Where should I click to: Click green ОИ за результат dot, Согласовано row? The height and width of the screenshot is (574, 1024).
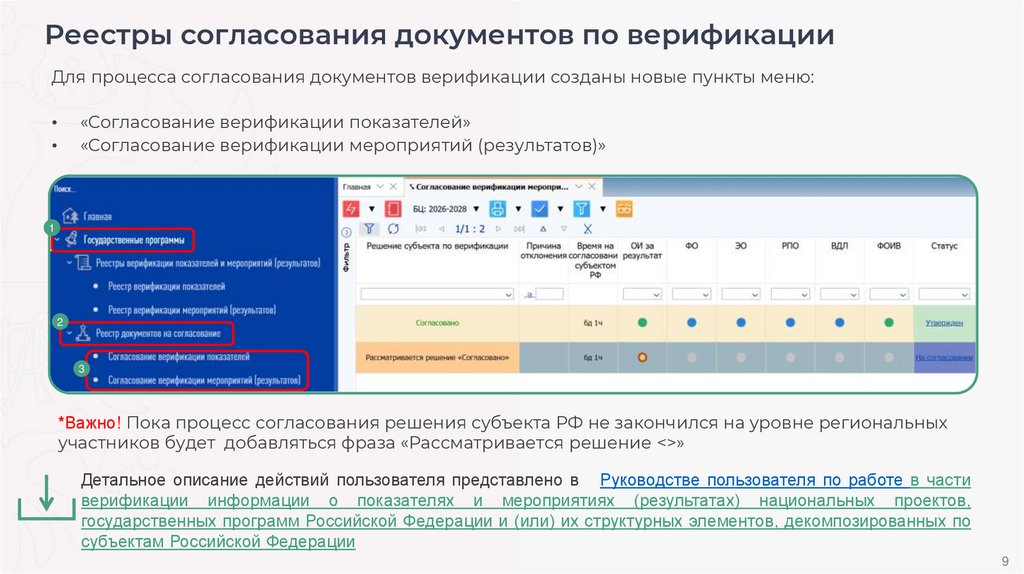point(642,323)
